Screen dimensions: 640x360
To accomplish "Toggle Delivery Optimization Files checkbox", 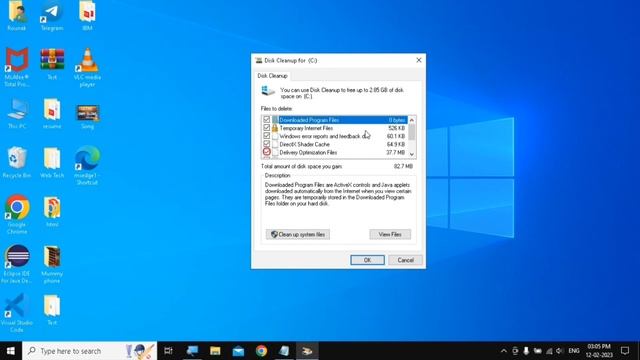I will pyautogui.click(x=267, y=152).
